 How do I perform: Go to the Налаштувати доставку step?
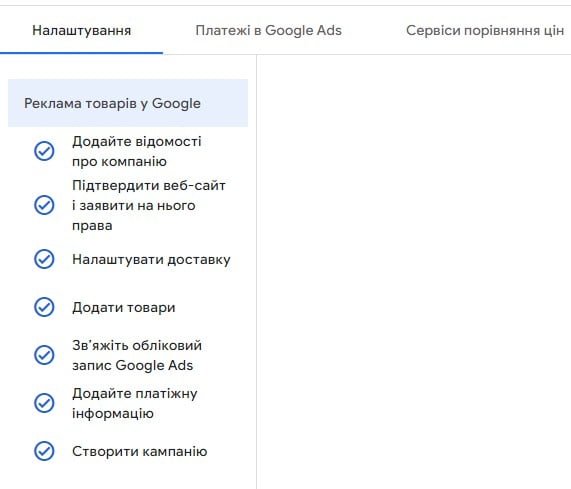[x=151, y=259]
